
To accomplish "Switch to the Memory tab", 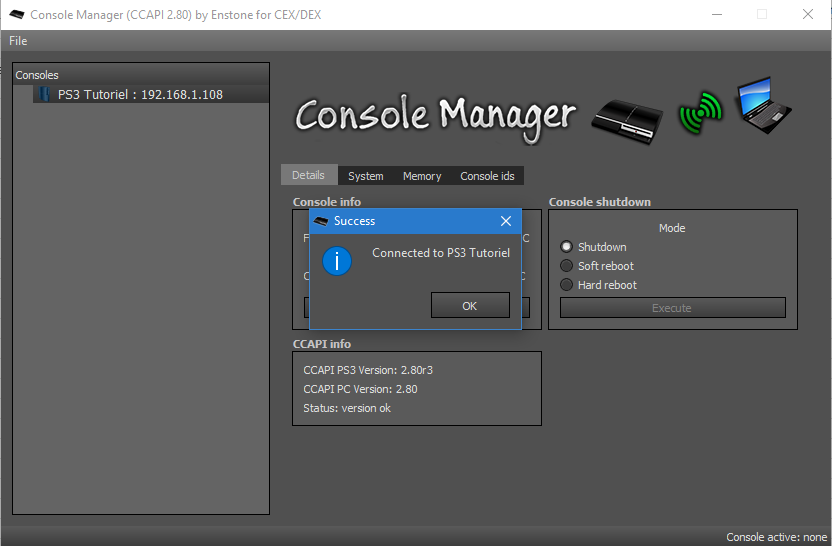I will click(422, 176).
